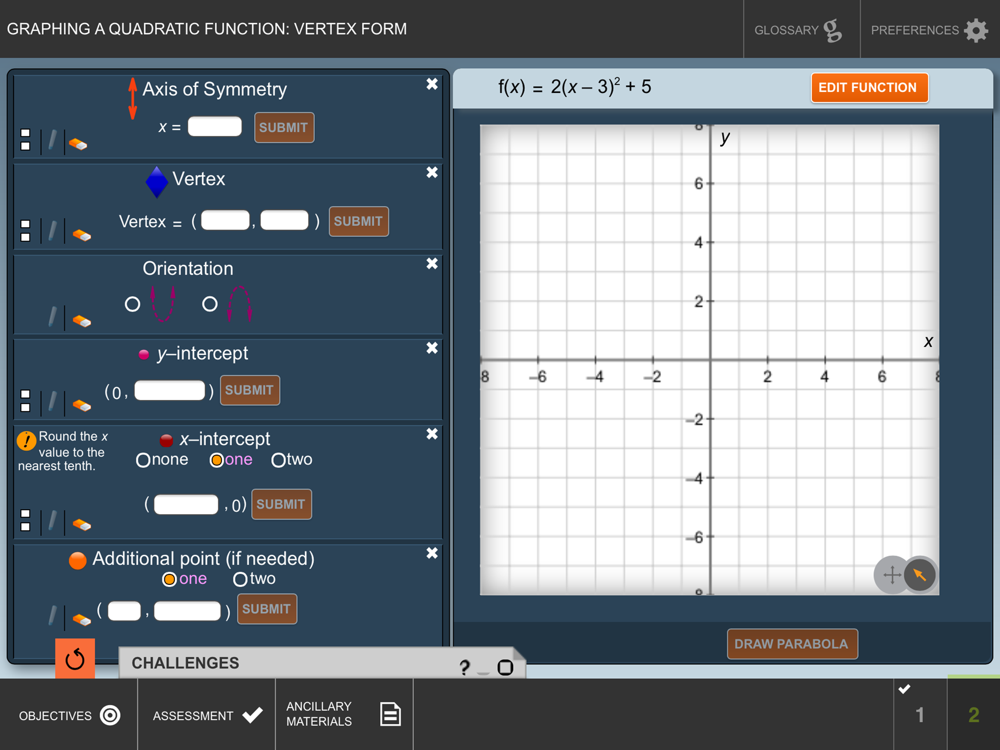
Task: Select 'none' for x-intercept count
Action: click(x=143, y=460)
